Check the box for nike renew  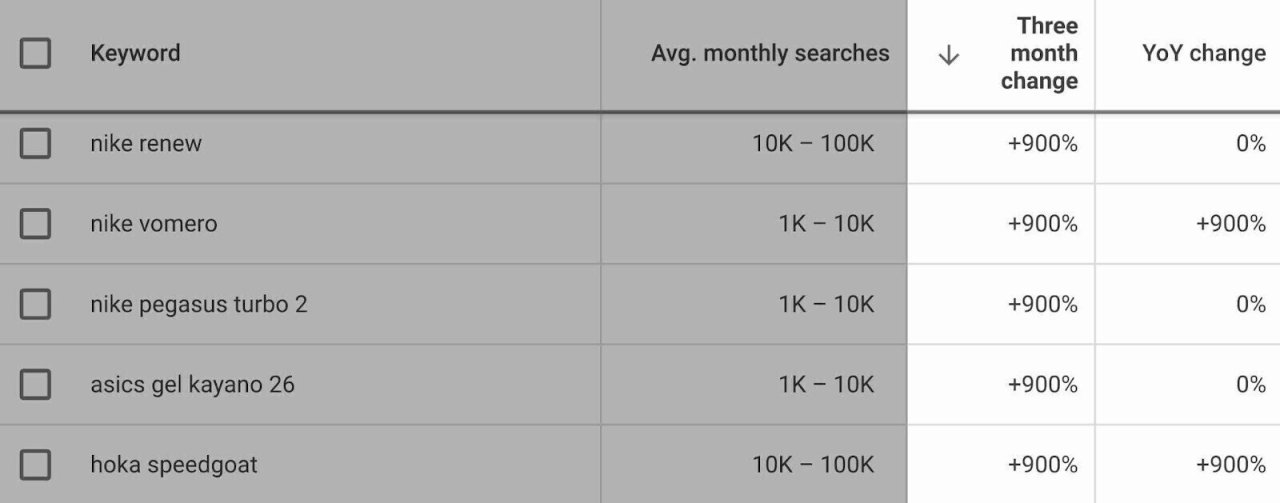tap(35, 144)
